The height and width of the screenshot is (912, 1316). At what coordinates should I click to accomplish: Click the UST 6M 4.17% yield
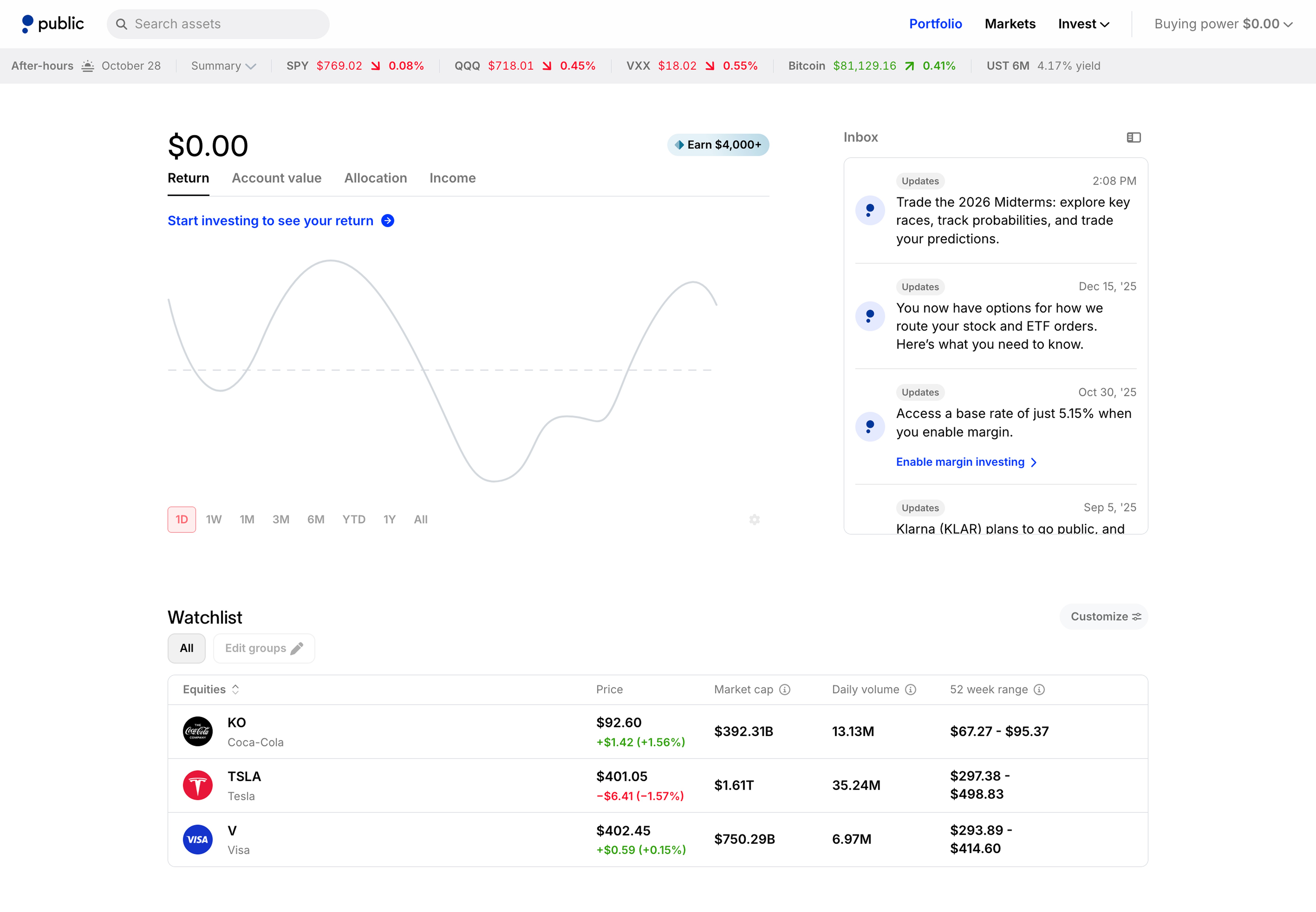[x=1043, y=66]
